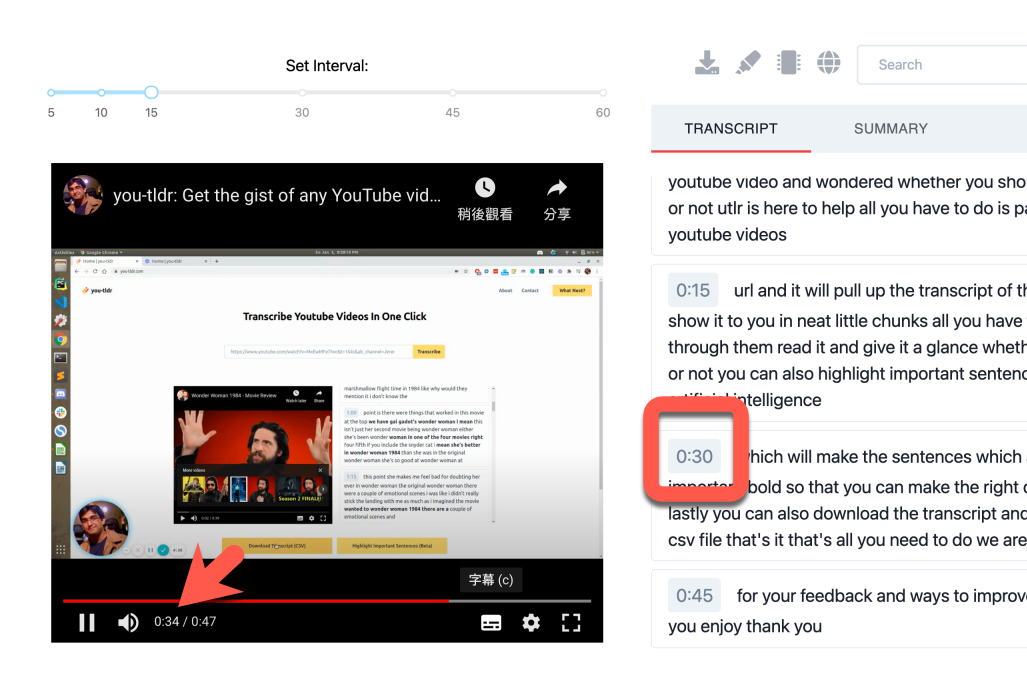Open the share (分享) icon on the video

point(557,187)
